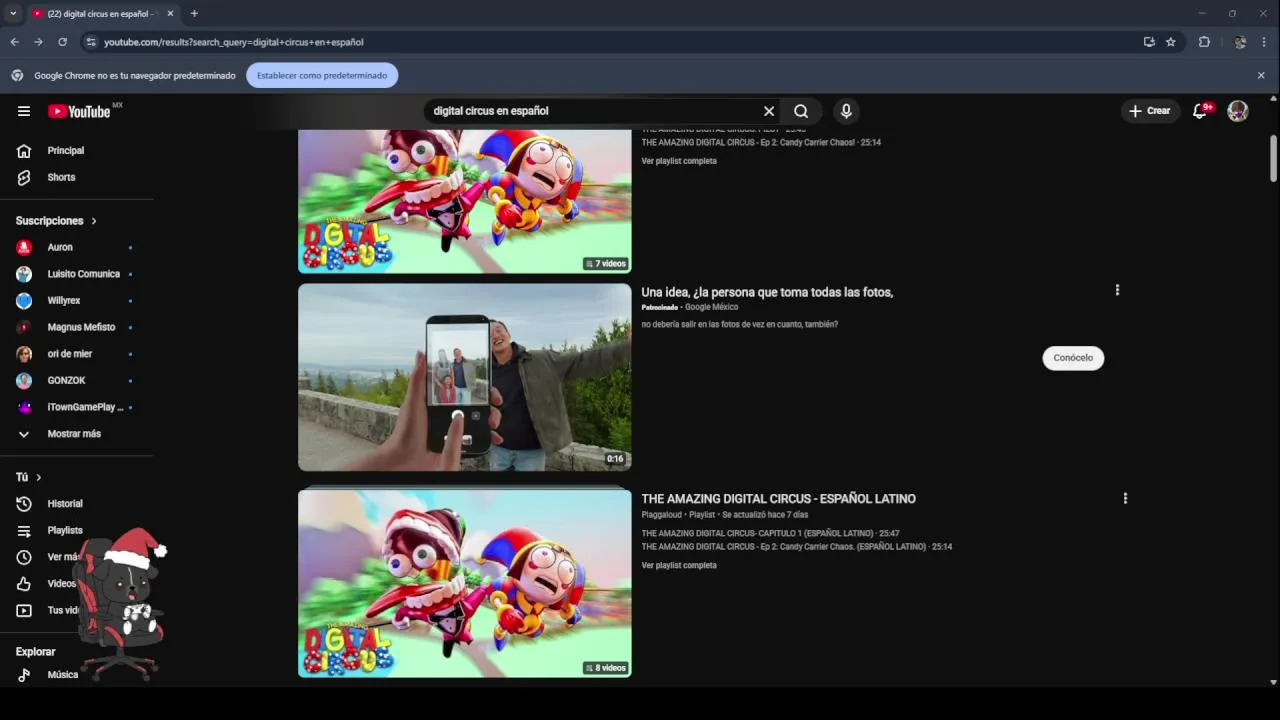Open title 'Una idea, ¿la persona que toma todas las fotos,'
This screenshot has height=720, width=1280.
pos(767,292)
